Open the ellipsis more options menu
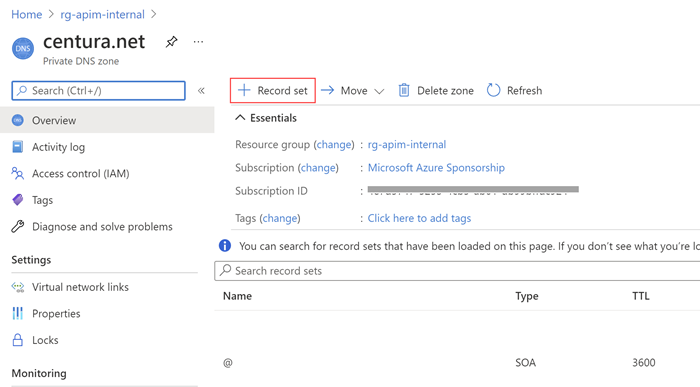700x387 pixels. (x=198, y=42)
